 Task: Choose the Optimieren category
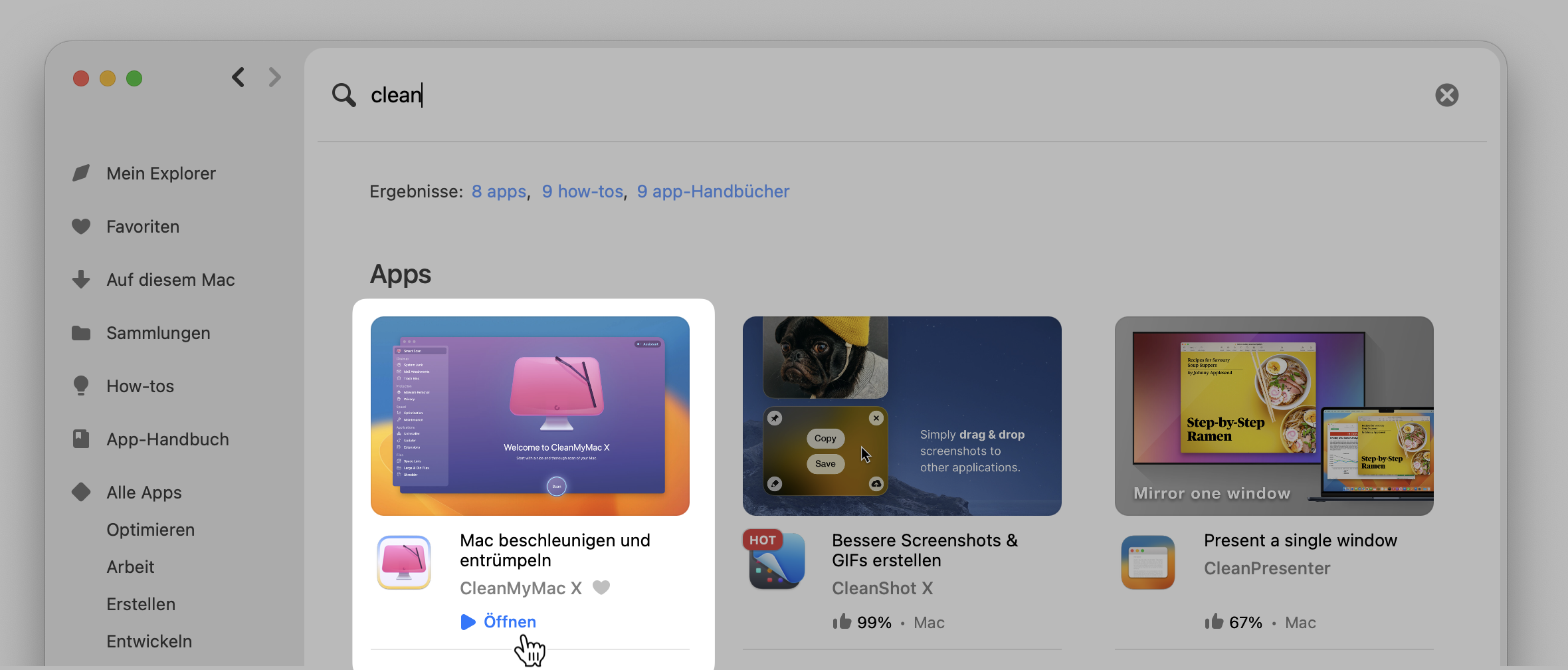click(151, 530)
